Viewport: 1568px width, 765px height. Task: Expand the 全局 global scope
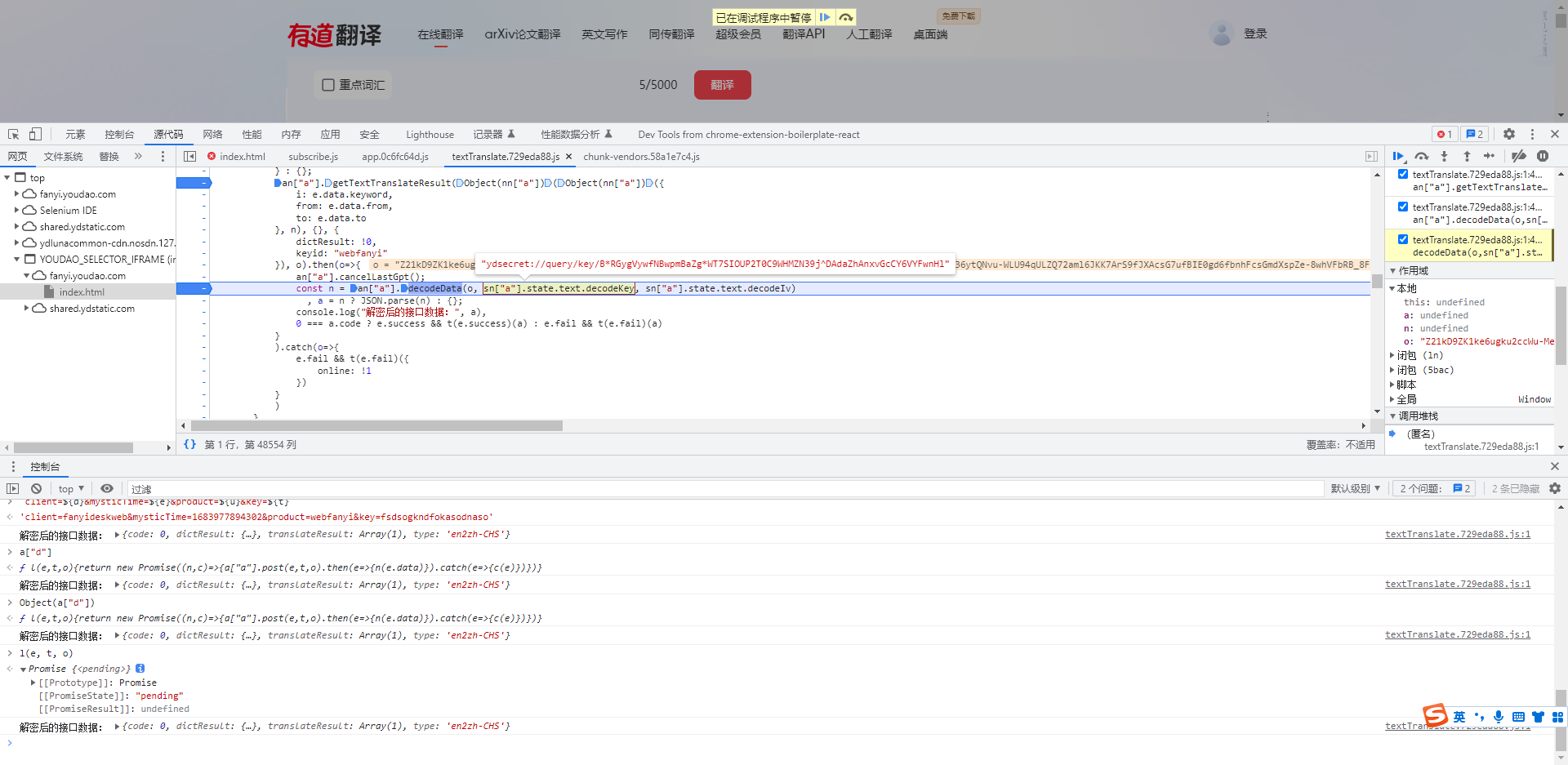point(1392,399)
